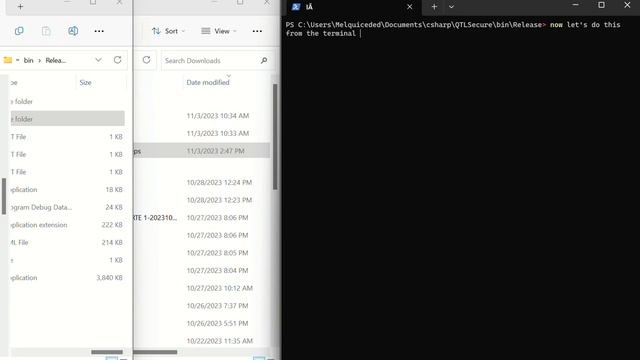Select the row dated 10/27/2023 8:04 PM
The image size is (640, 360).
point(202,270)
